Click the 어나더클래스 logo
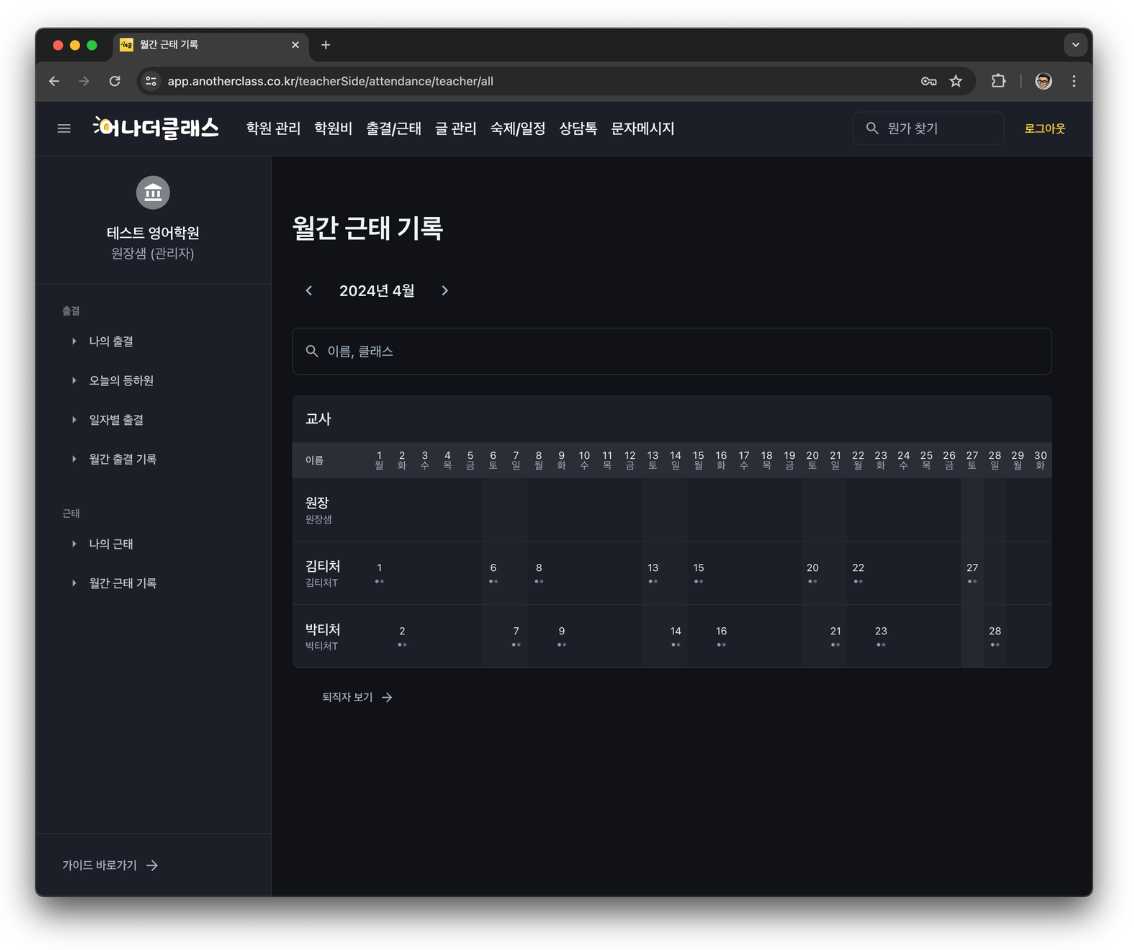This screenshot has width=1134, height=950. click(x=156, y=128)
